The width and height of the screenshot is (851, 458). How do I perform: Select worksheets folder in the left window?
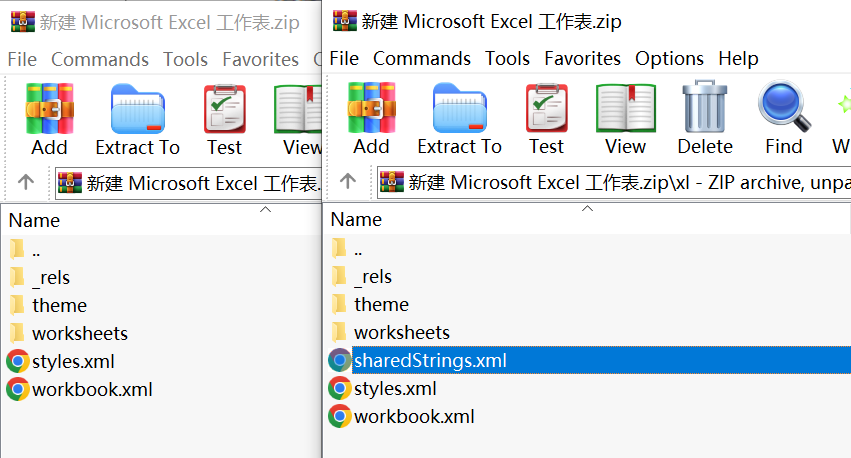pos(69,333)
